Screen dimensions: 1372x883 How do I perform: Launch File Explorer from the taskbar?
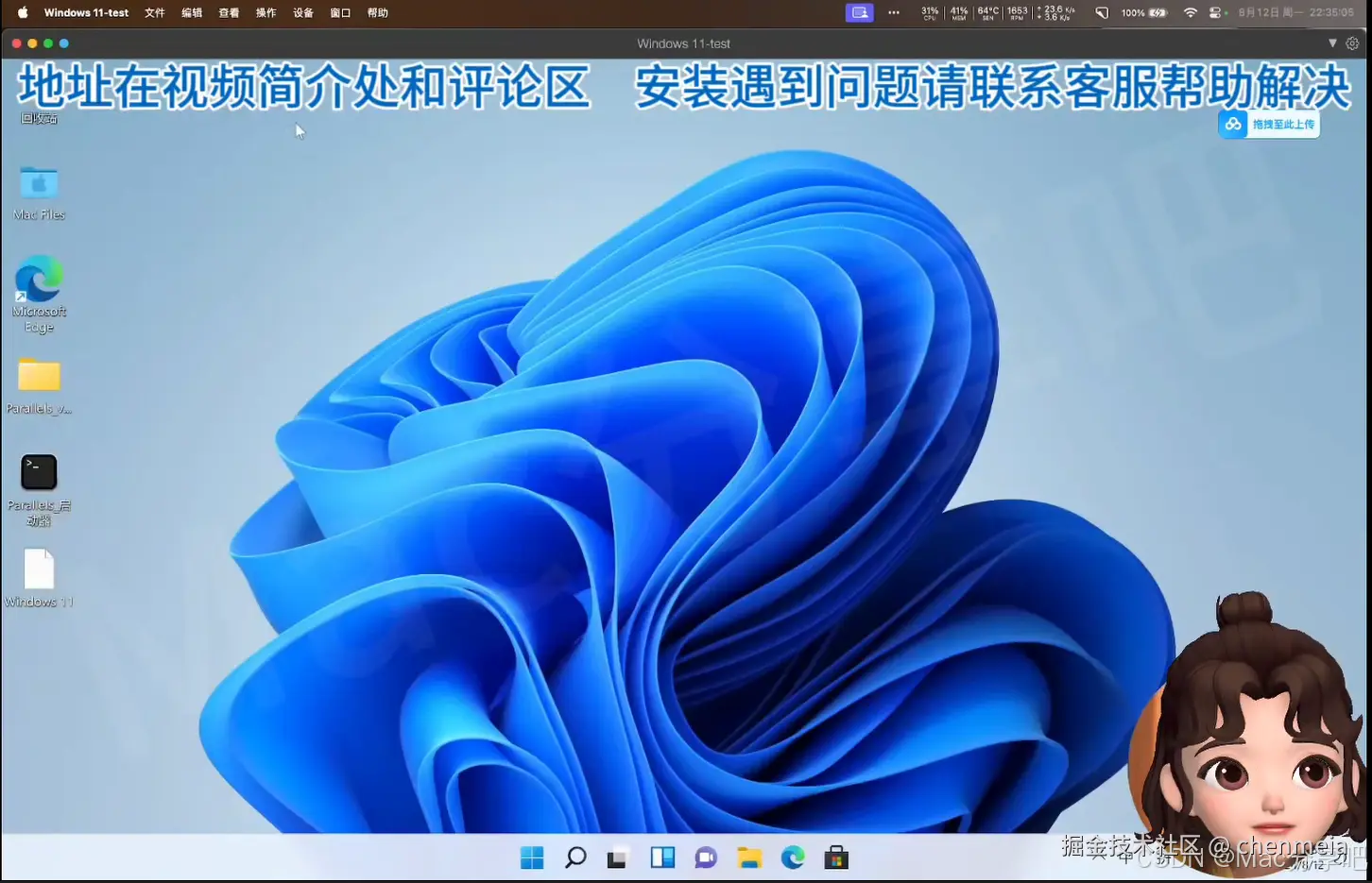pos(749,857)
